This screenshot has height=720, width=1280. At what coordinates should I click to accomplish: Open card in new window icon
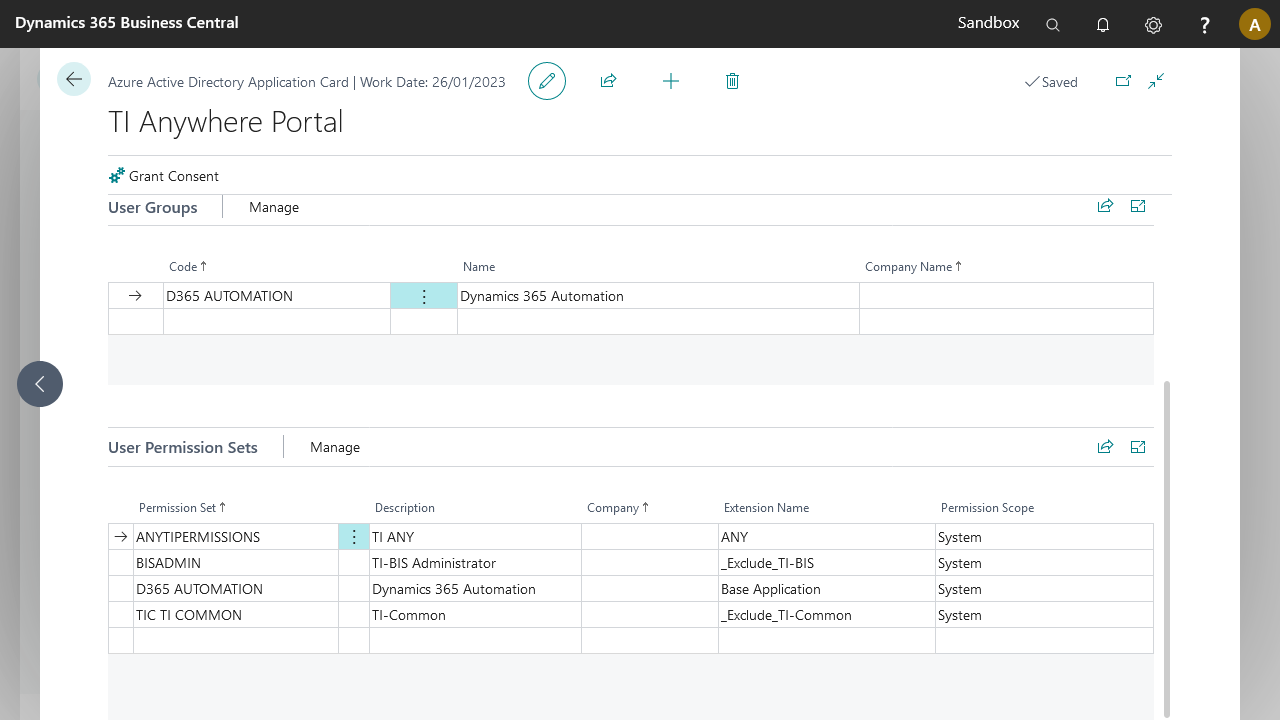click(1123, 81)
